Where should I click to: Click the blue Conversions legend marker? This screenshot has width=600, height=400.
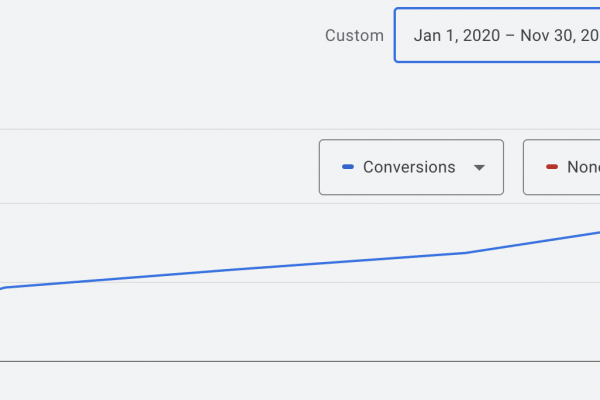tap(348, 168)
